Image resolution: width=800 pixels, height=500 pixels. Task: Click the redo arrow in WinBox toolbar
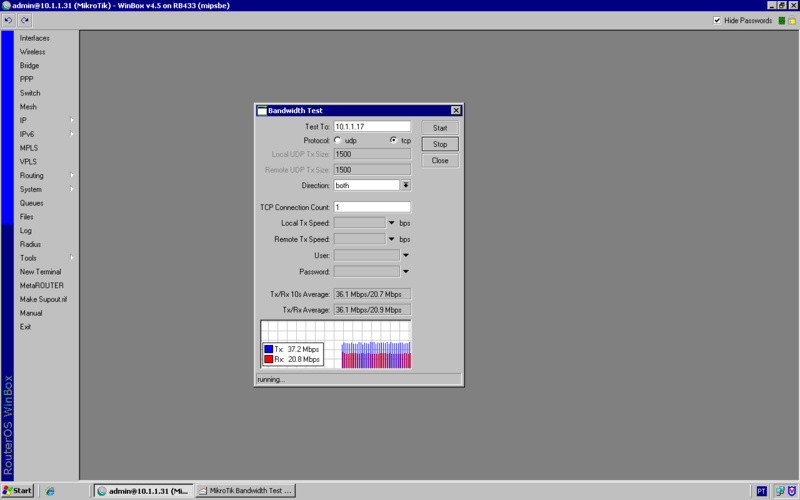(25, 20)
